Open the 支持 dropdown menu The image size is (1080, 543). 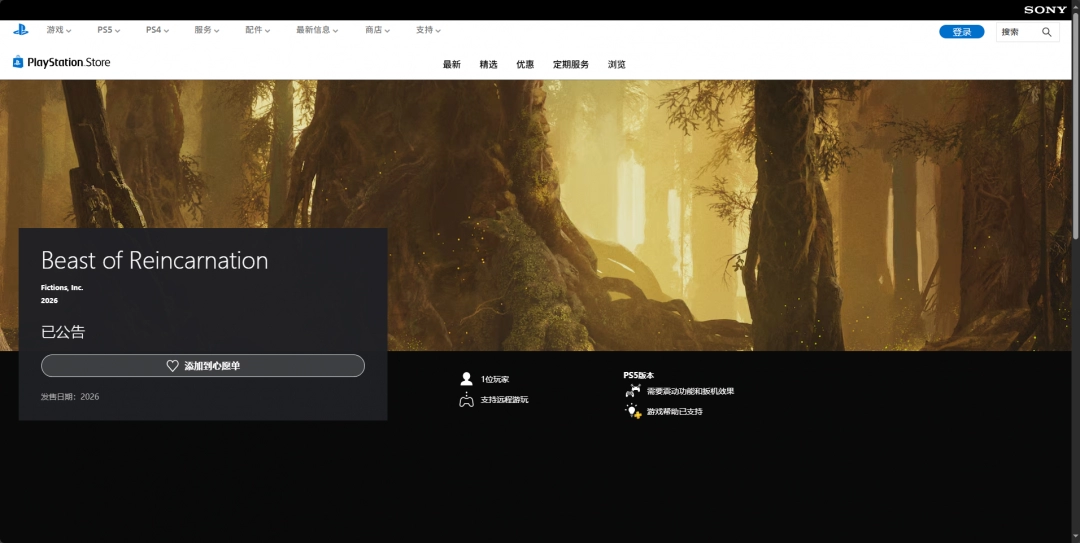[429, 30]
